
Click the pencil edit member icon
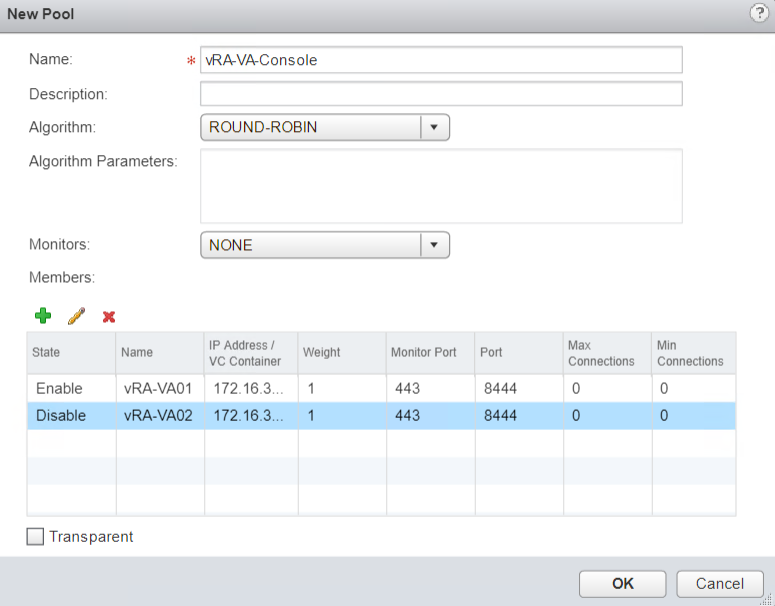click(x=76, y=316)
